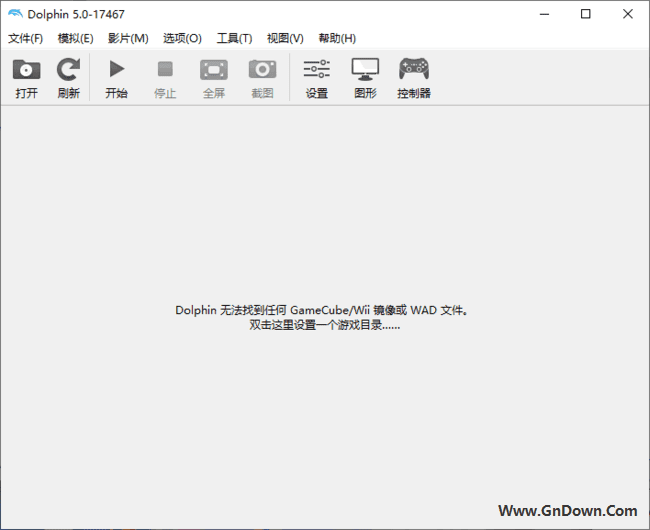Click the 刷新 (Refresh) toolbar icon
The height and width of the screenshot is (530, 650).
68,70
